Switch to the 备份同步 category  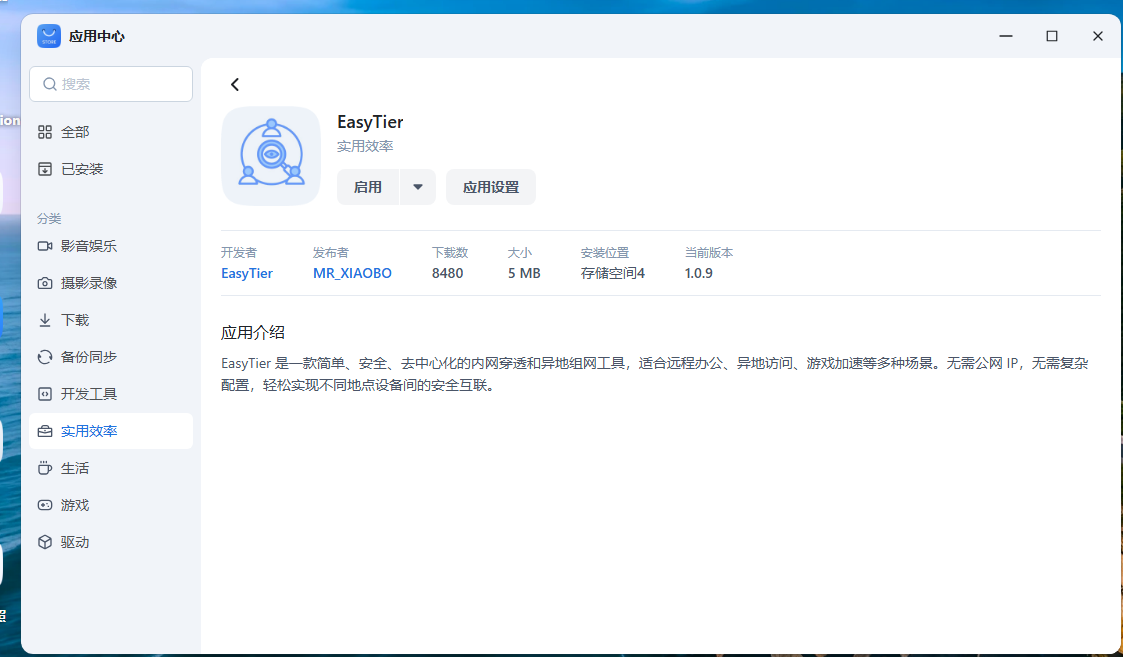(111, 357)
